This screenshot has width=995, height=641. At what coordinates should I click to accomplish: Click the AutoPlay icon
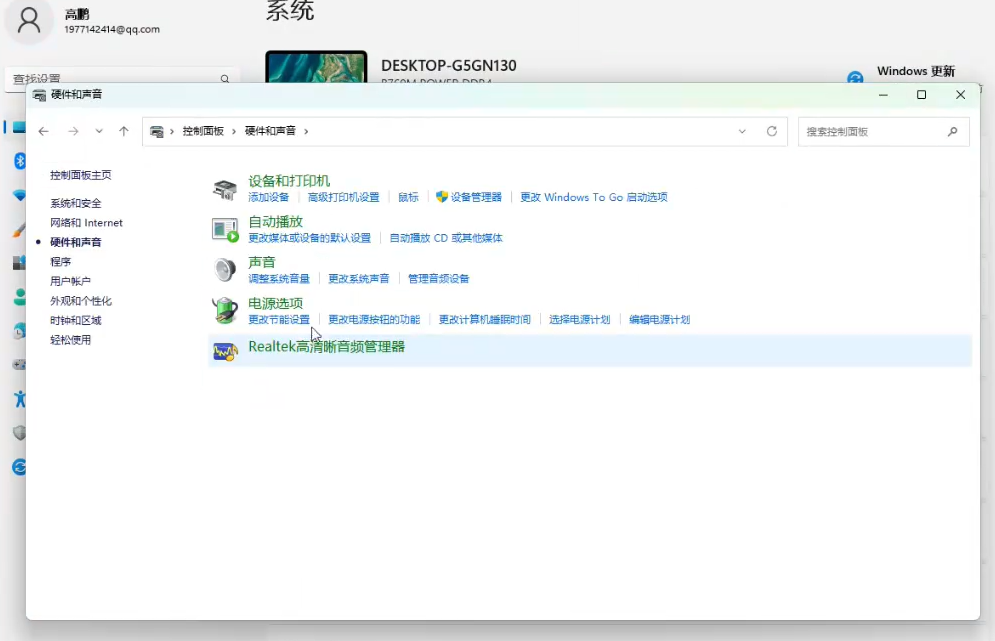225,230
